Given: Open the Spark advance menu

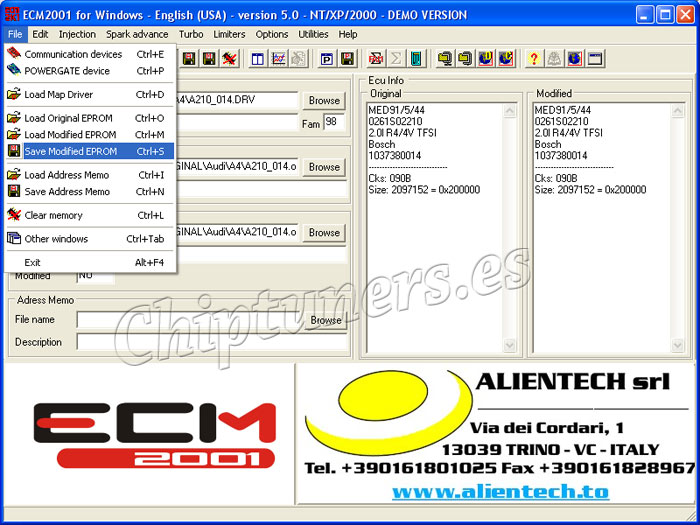Looking at the screenshot, I should 137,34.
